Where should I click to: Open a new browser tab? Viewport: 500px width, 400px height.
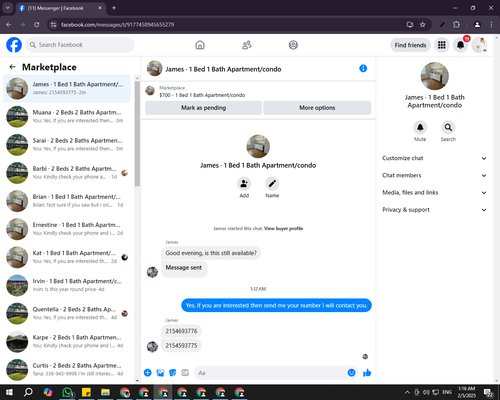(114, 8)
